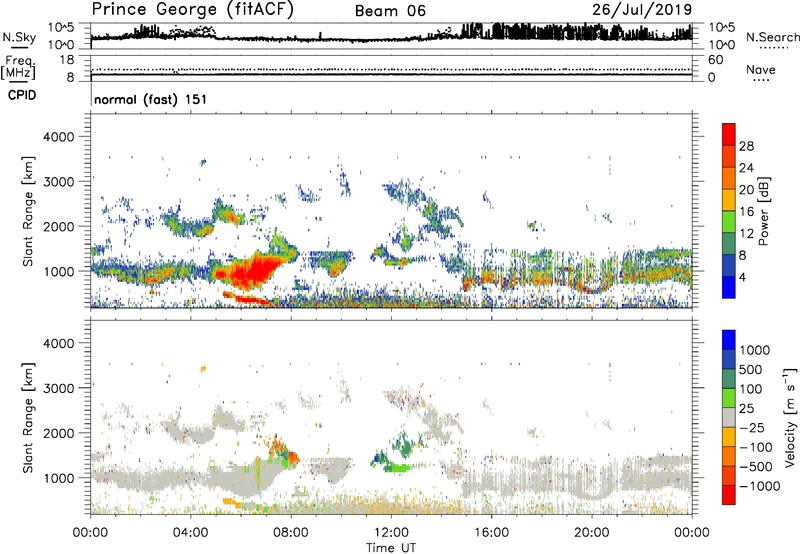The image size is (800, 554).
Task: Click the 4000 tick of the power panel
Action: point(58,137)
